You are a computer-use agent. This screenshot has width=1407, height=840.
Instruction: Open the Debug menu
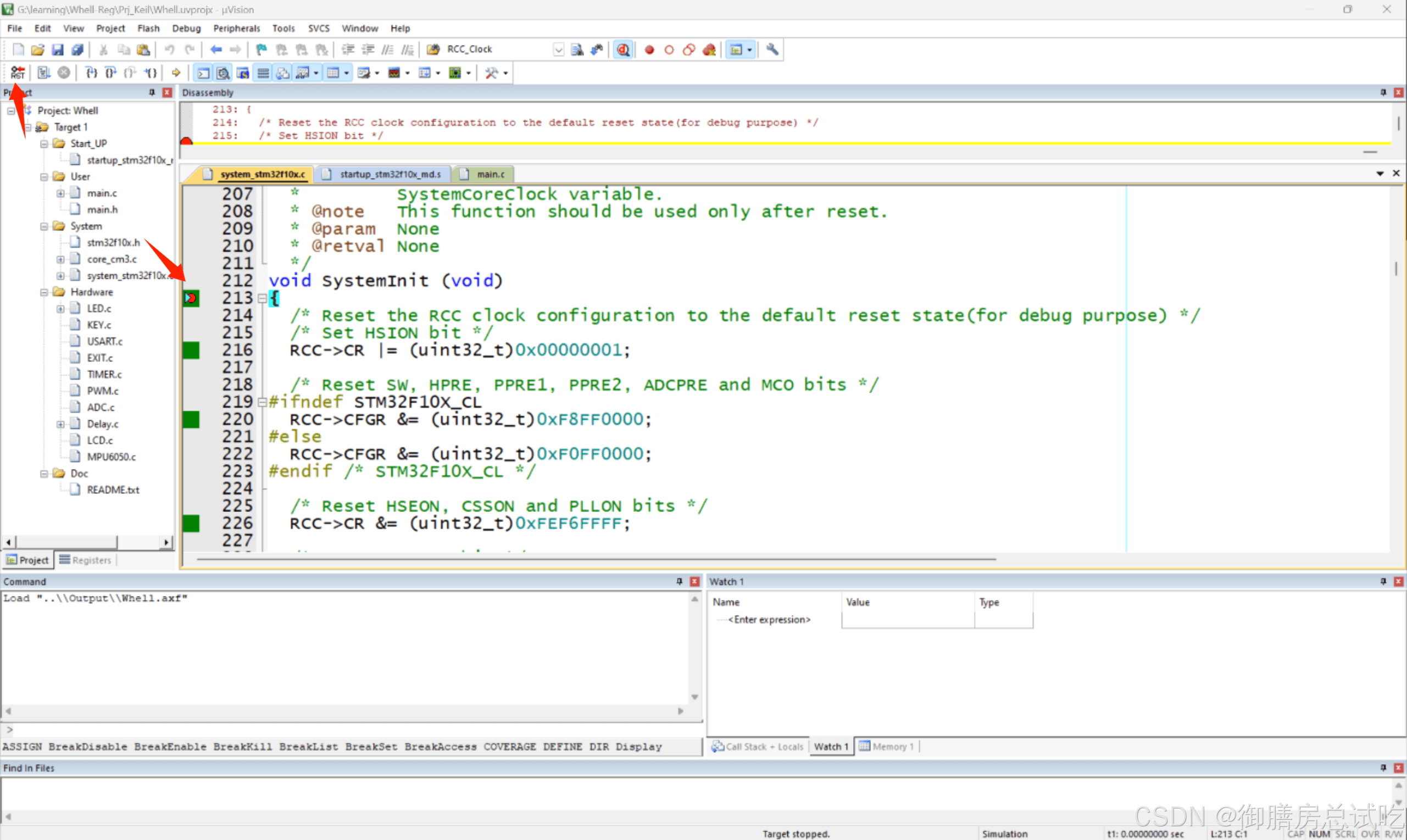[x=186, y=29]
